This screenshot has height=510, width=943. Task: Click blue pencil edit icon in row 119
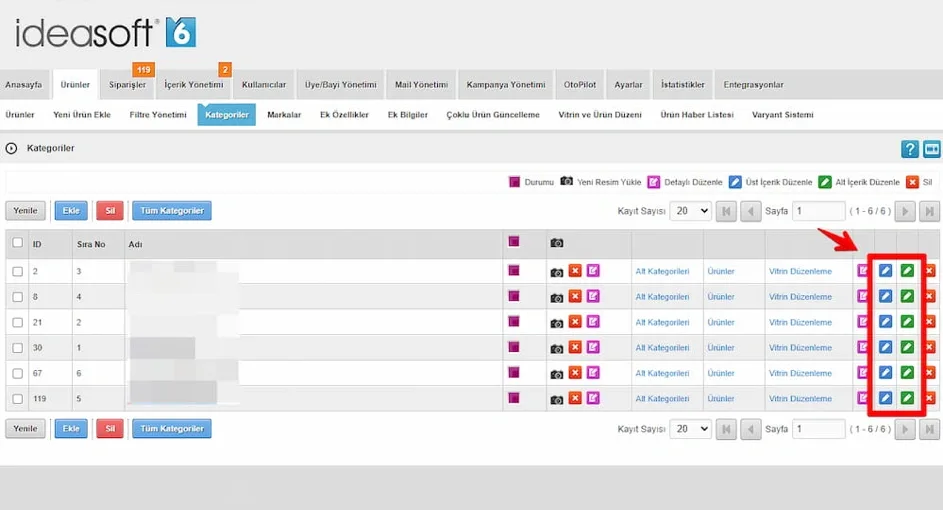click(885, 398)
